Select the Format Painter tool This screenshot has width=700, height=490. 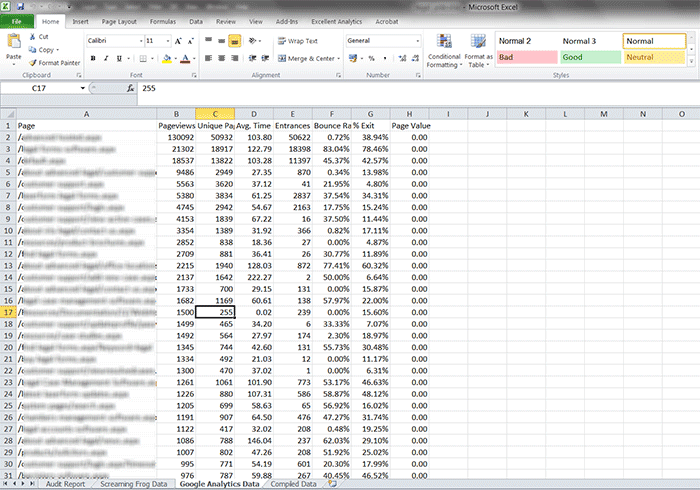pyautogui.click(x=32, y=62)
